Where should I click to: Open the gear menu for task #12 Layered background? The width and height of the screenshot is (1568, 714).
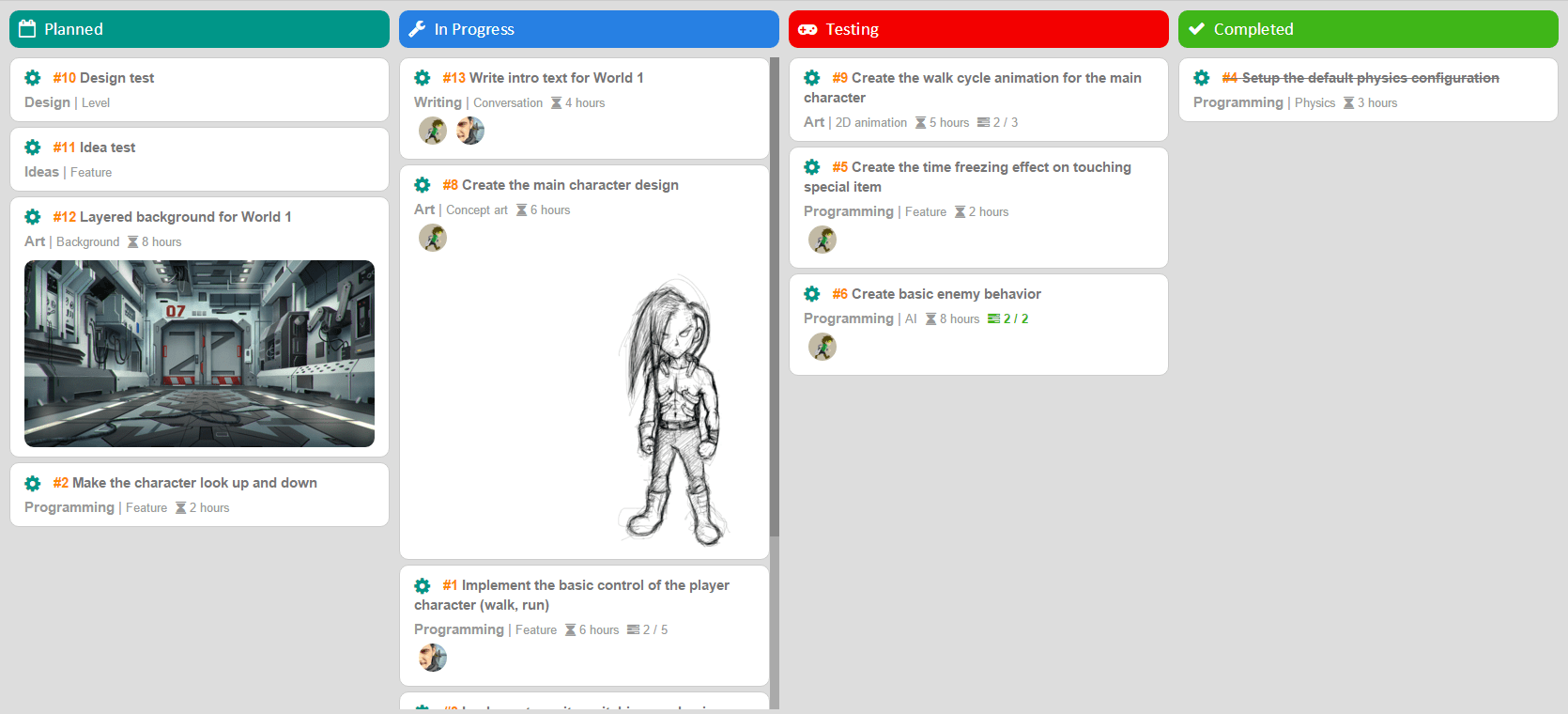pos(33,217)
